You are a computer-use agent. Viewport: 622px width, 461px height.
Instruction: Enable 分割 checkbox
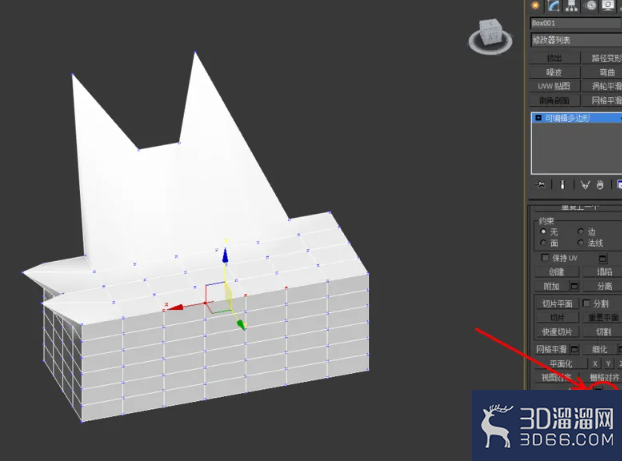(586, 303)
